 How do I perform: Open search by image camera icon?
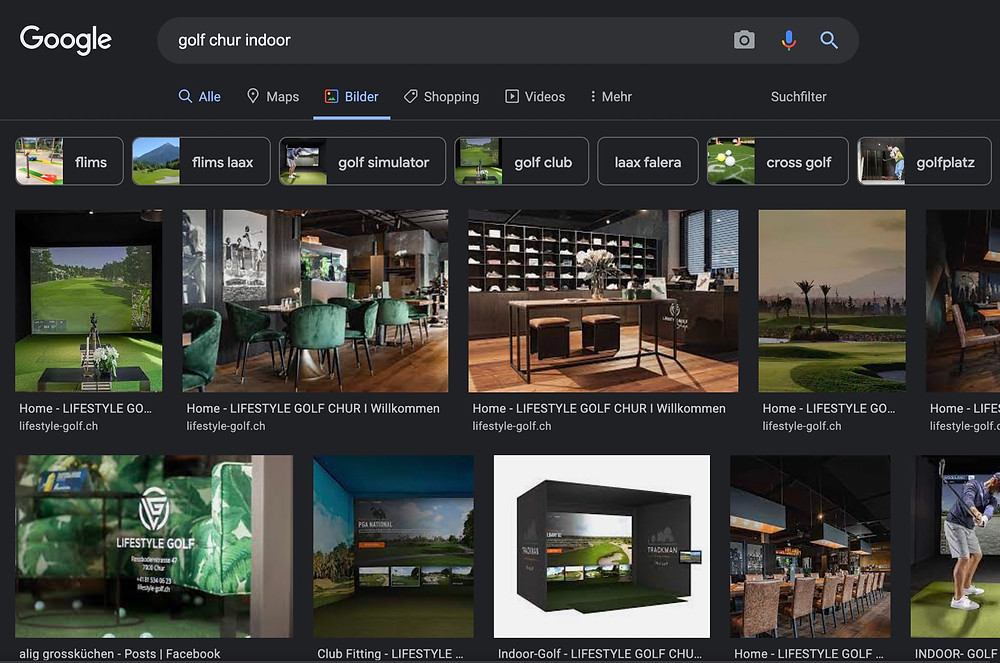pyautogui.click(x=744, y=40)
